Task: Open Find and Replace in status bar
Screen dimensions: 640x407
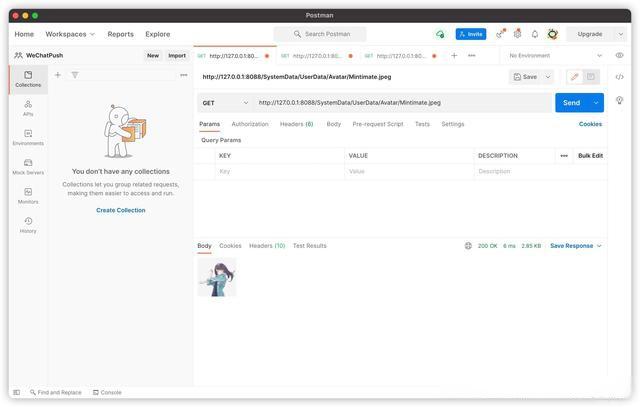Action: click(x=56, y=392)
